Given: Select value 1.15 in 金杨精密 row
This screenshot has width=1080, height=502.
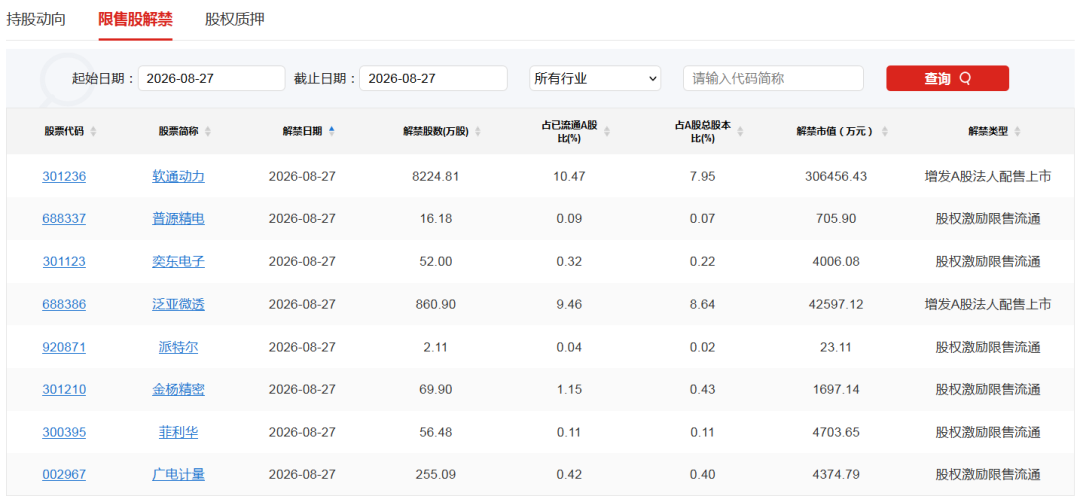Looking at the screenshot, I should tap(569, 390).
